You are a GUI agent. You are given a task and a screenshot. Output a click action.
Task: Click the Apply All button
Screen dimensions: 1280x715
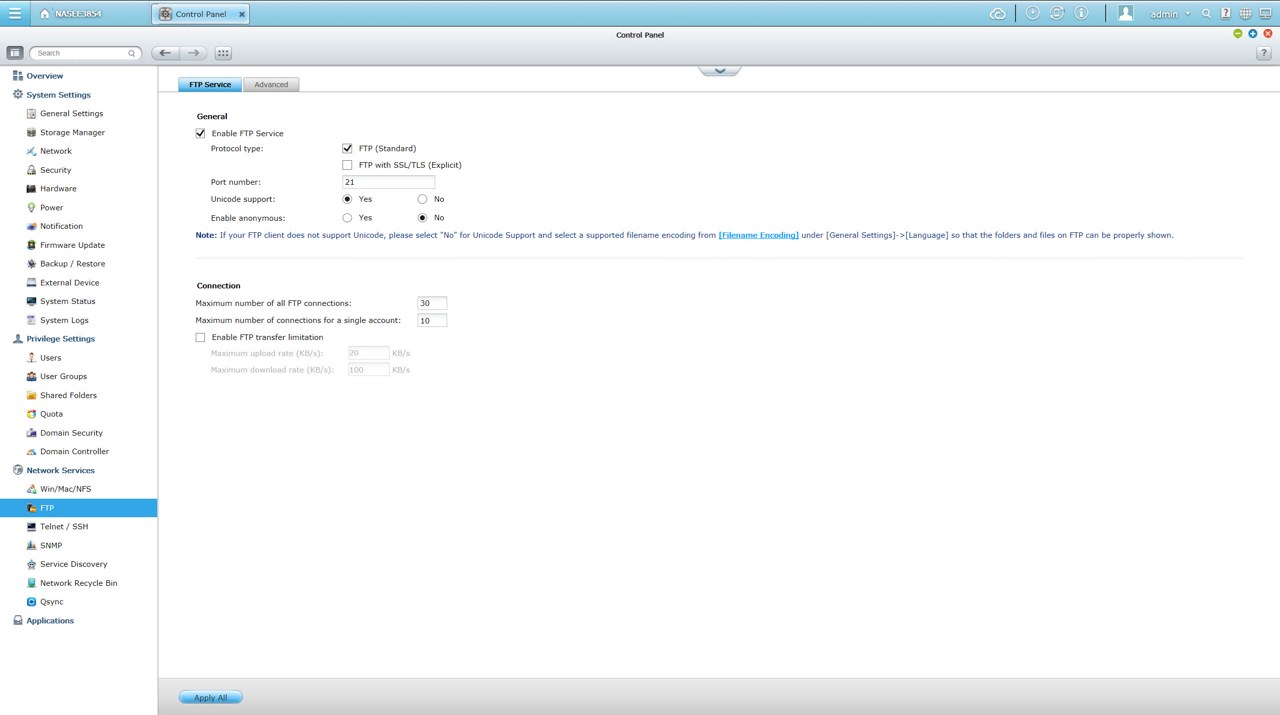210,697
